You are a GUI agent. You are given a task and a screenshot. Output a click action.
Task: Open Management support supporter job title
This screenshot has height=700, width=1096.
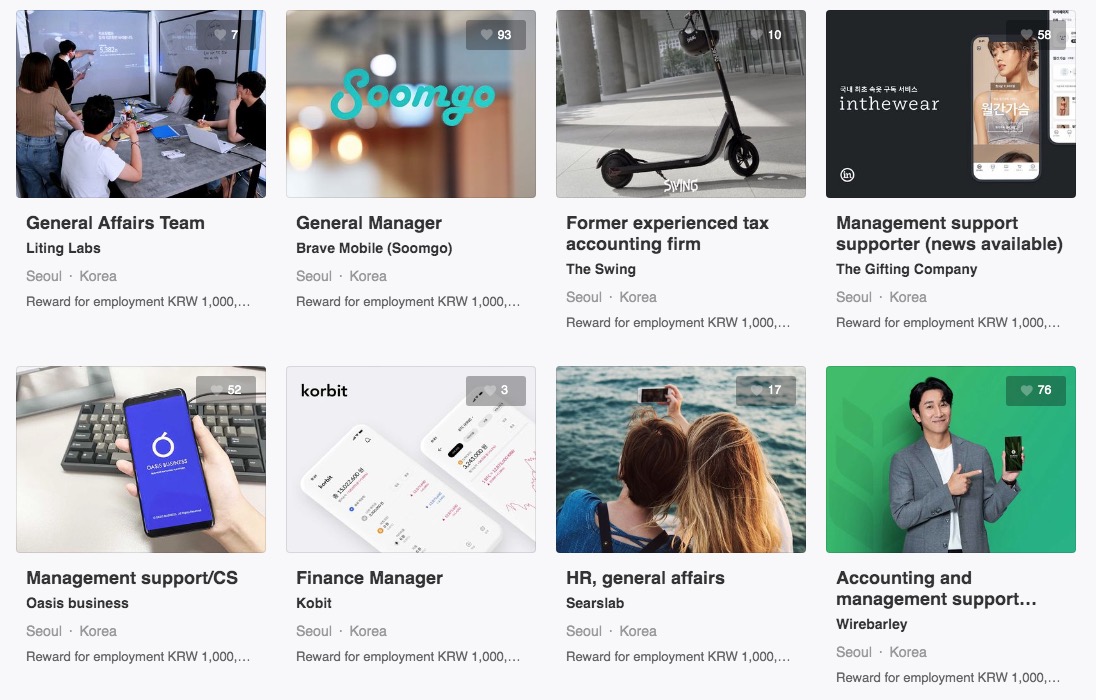point(949,234)
